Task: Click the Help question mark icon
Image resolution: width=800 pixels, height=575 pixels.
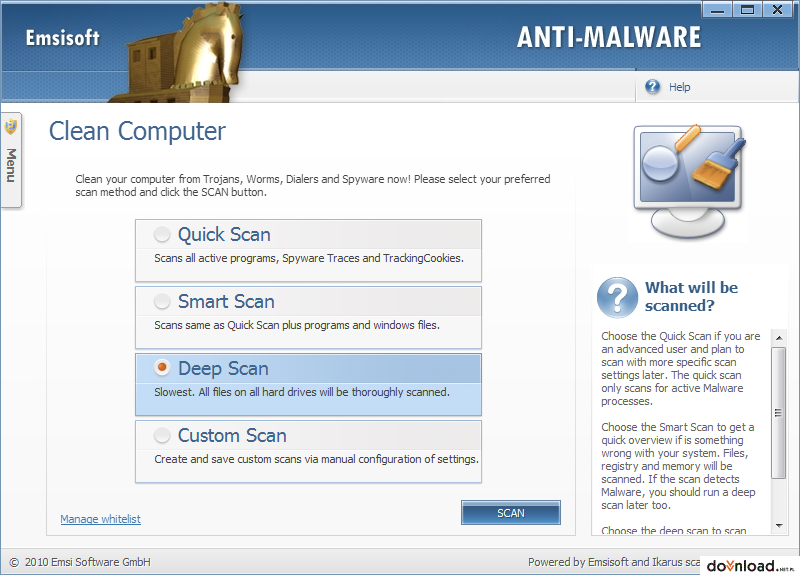Action: coord(652,87)
